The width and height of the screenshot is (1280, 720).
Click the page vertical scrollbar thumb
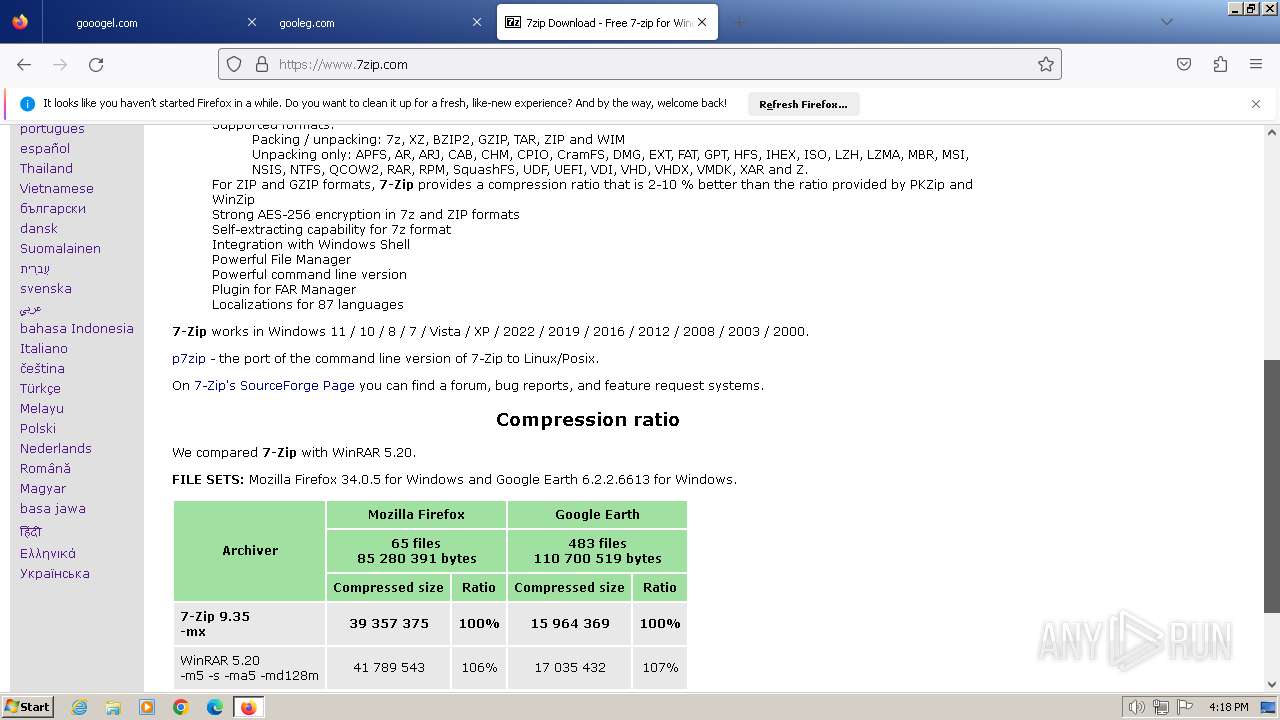pos(1272,486)
